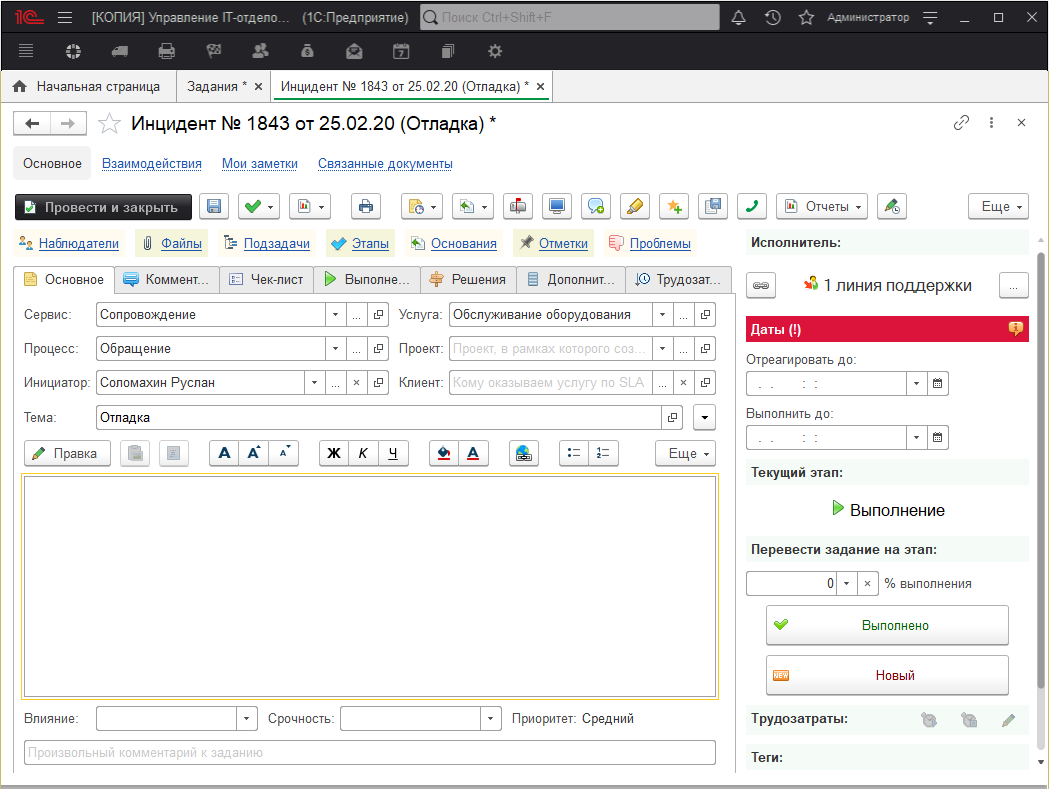Open the notifications bell icon
Image resolution: width=1049 pixels, height=789 pixels.
point(739,18)
